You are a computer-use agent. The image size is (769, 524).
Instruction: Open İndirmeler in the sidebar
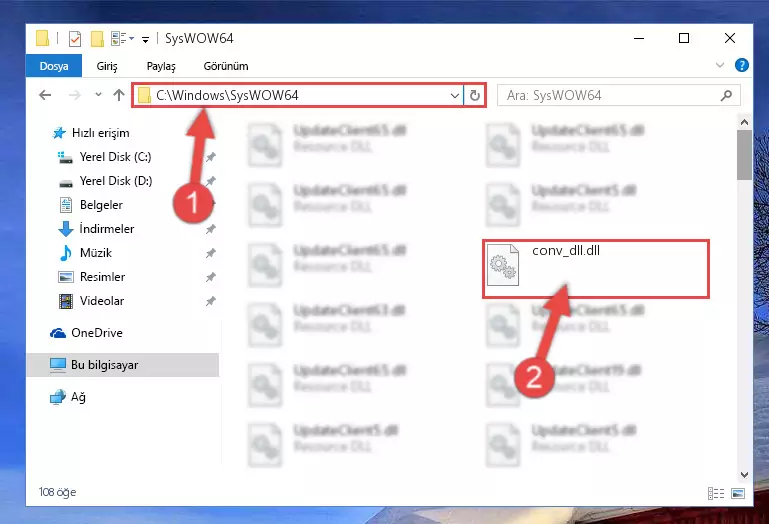pos(106,229)
